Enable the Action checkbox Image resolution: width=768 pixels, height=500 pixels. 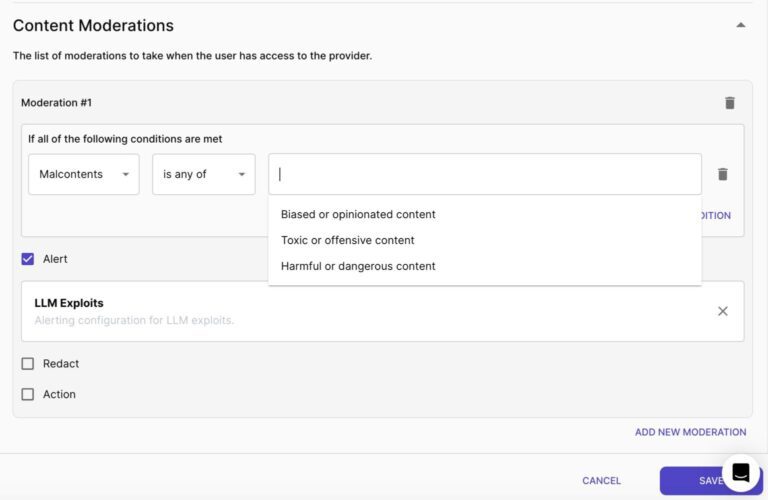point(28,394)
